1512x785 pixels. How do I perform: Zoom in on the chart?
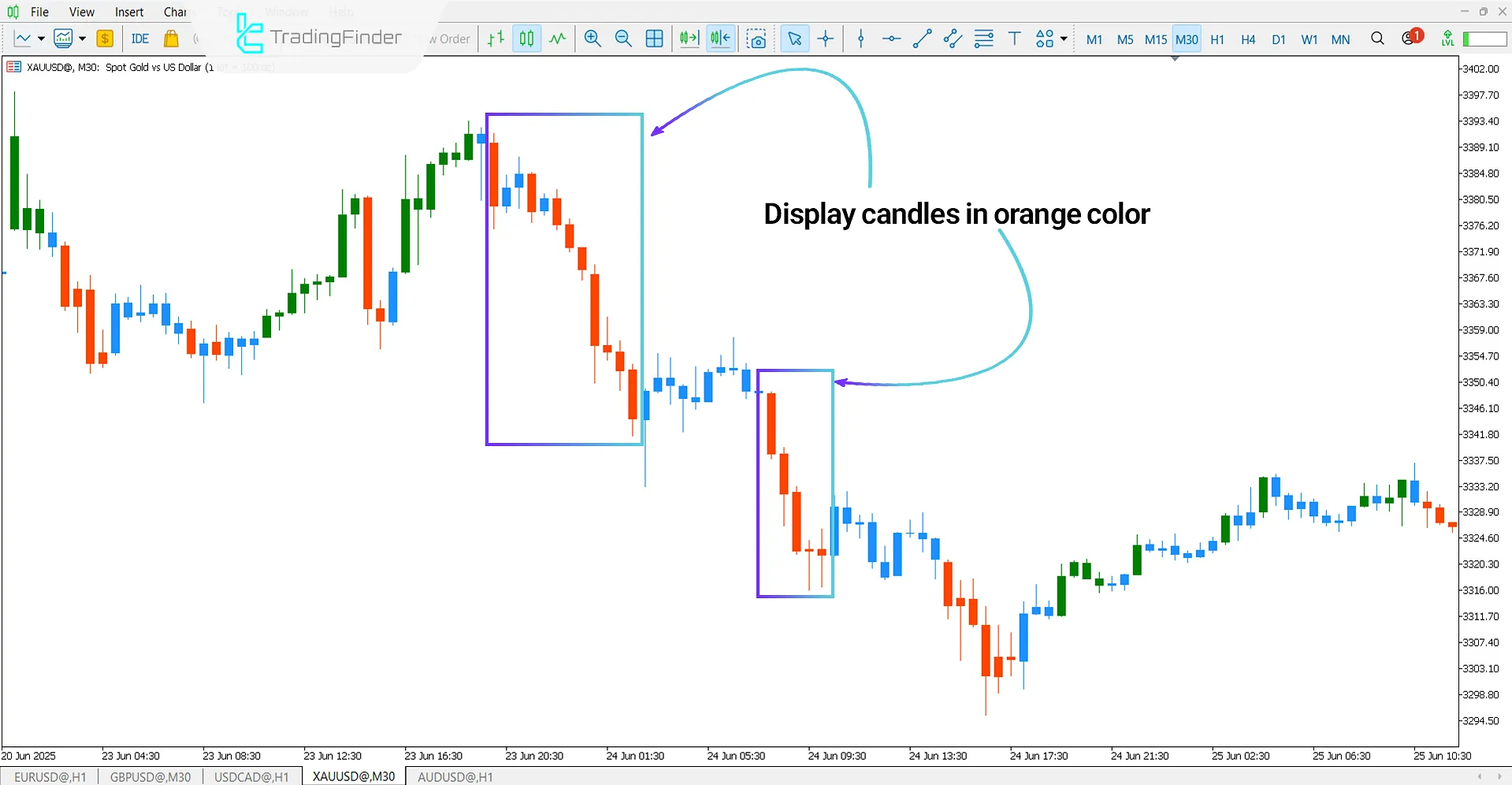point(593,38)
